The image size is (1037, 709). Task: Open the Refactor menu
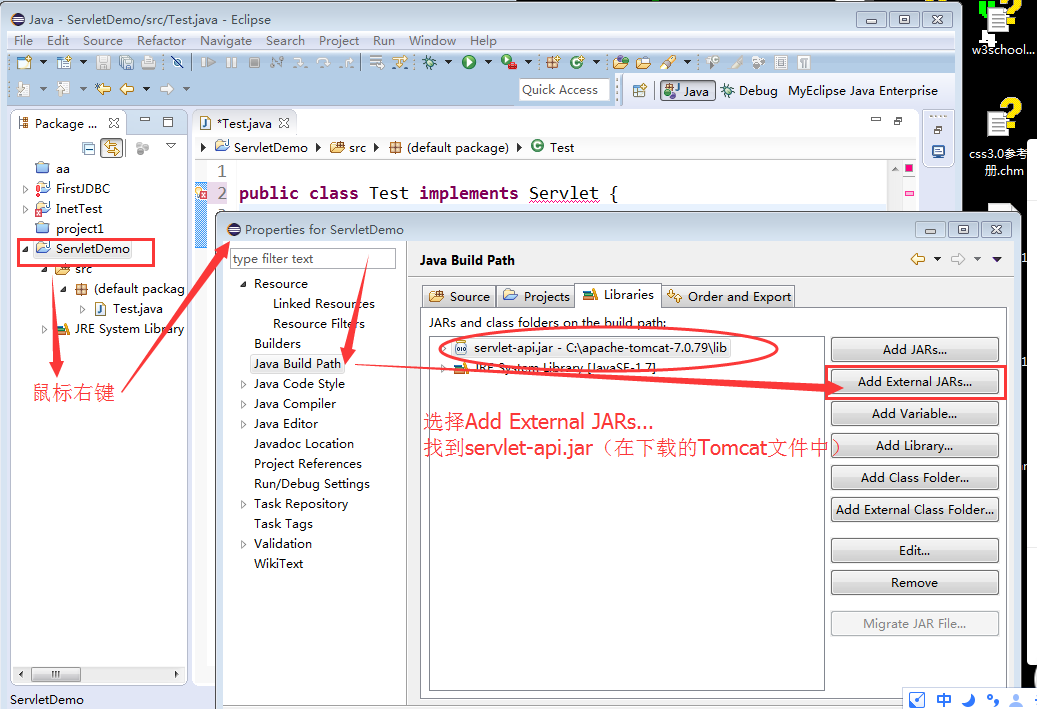coord(161,40)
